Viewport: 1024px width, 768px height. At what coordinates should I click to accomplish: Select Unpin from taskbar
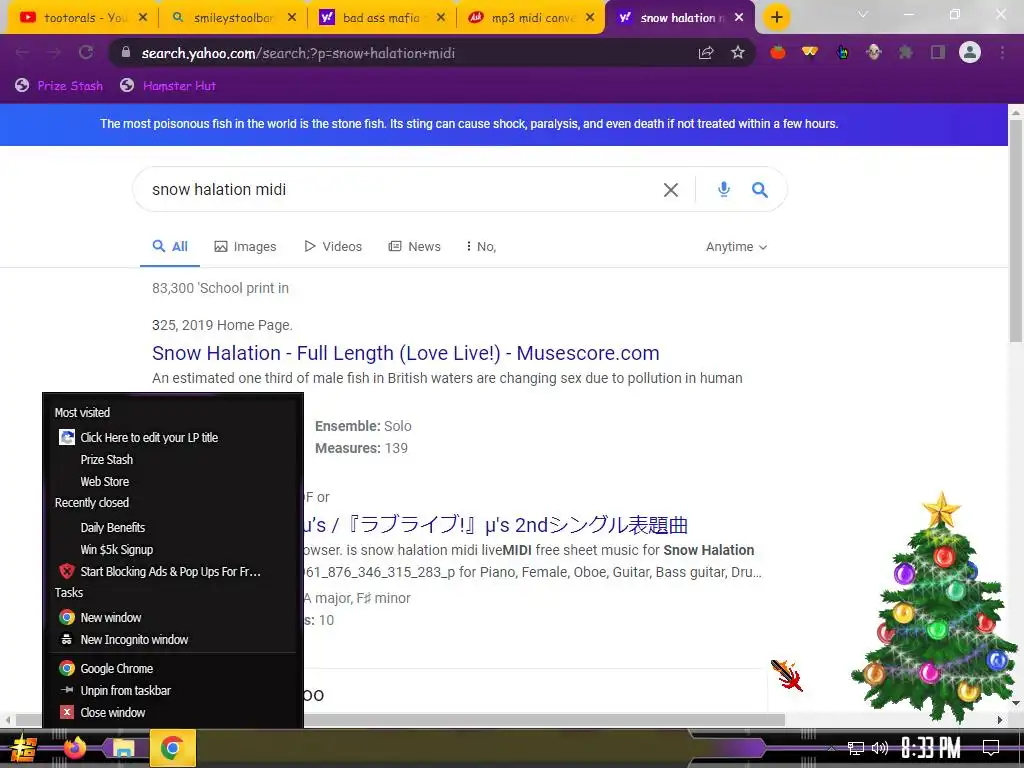click(x=173, y=691)
